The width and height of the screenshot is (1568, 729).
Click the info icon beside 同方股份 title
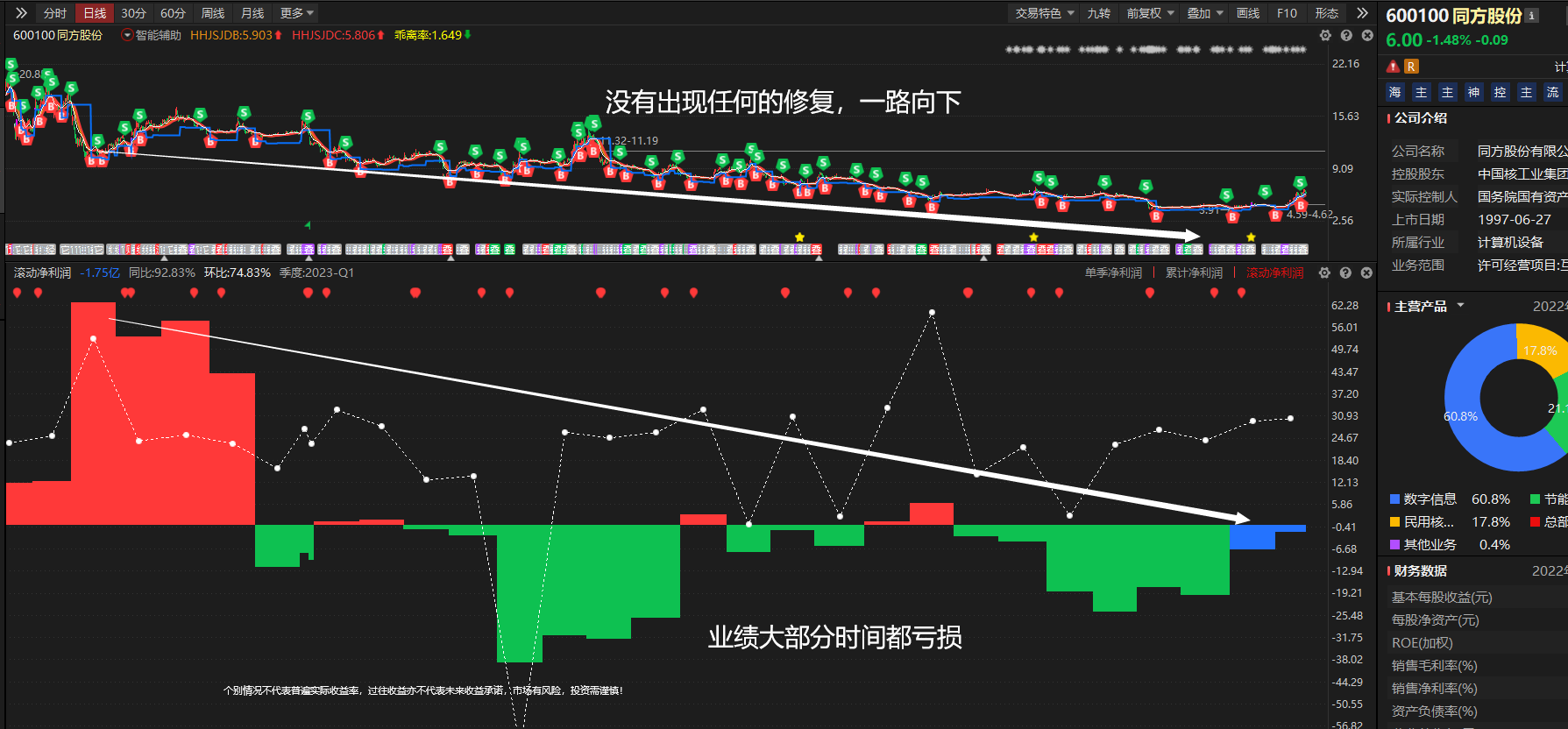tap(1531, 16)
